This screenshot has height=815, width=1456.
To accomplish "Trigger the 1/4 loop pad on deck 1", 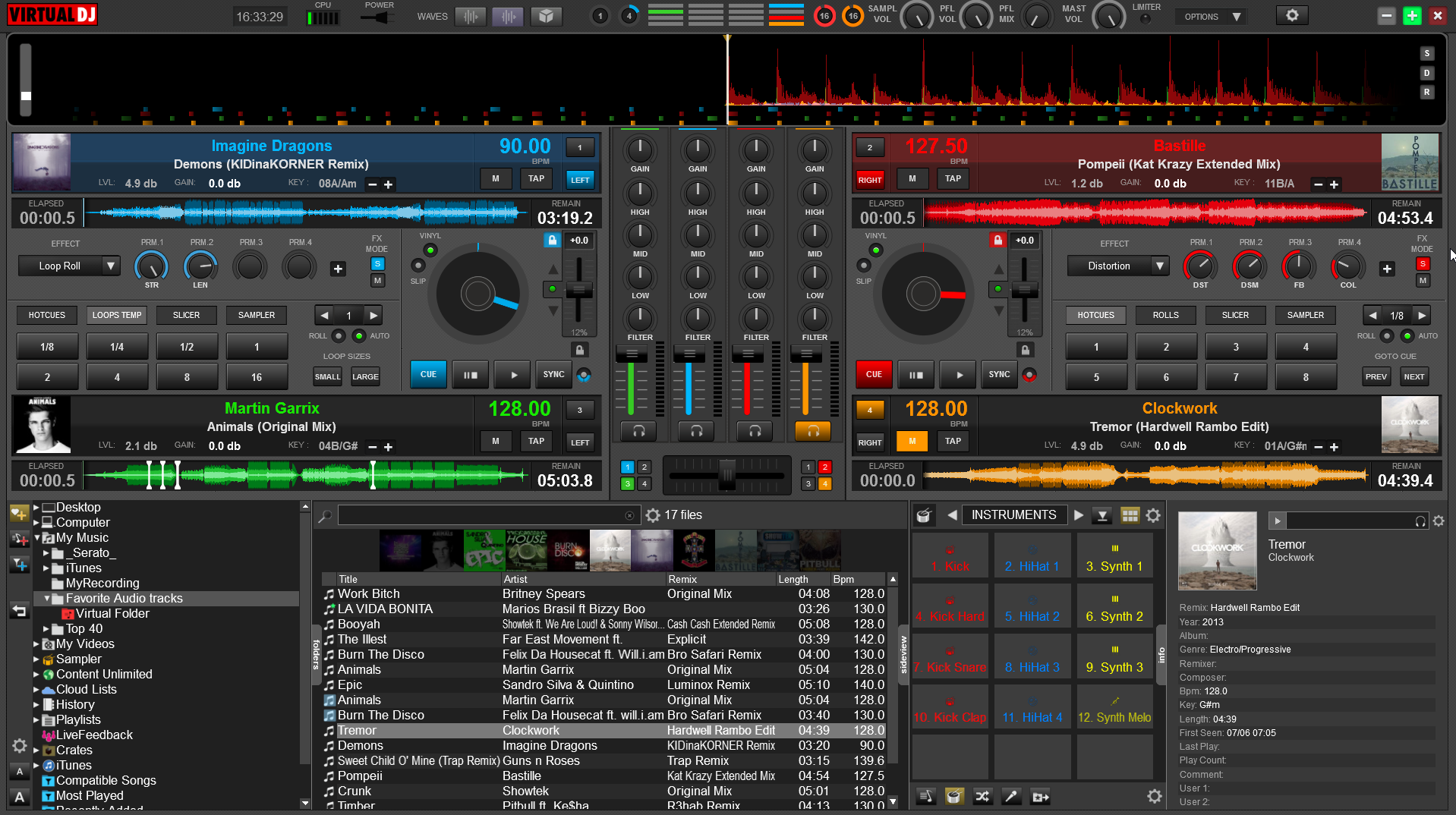I will coord(117,347).
